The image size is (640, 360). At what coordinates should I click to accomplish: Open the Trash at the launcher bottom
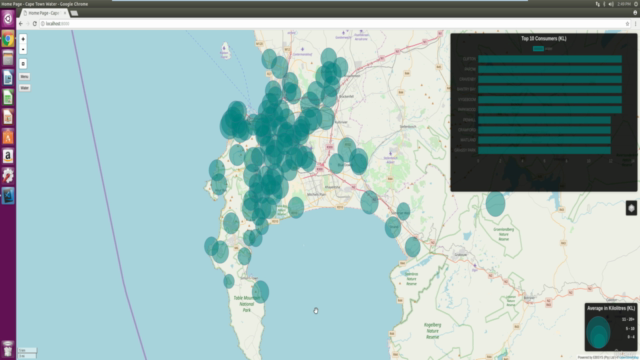pos(8,349)
